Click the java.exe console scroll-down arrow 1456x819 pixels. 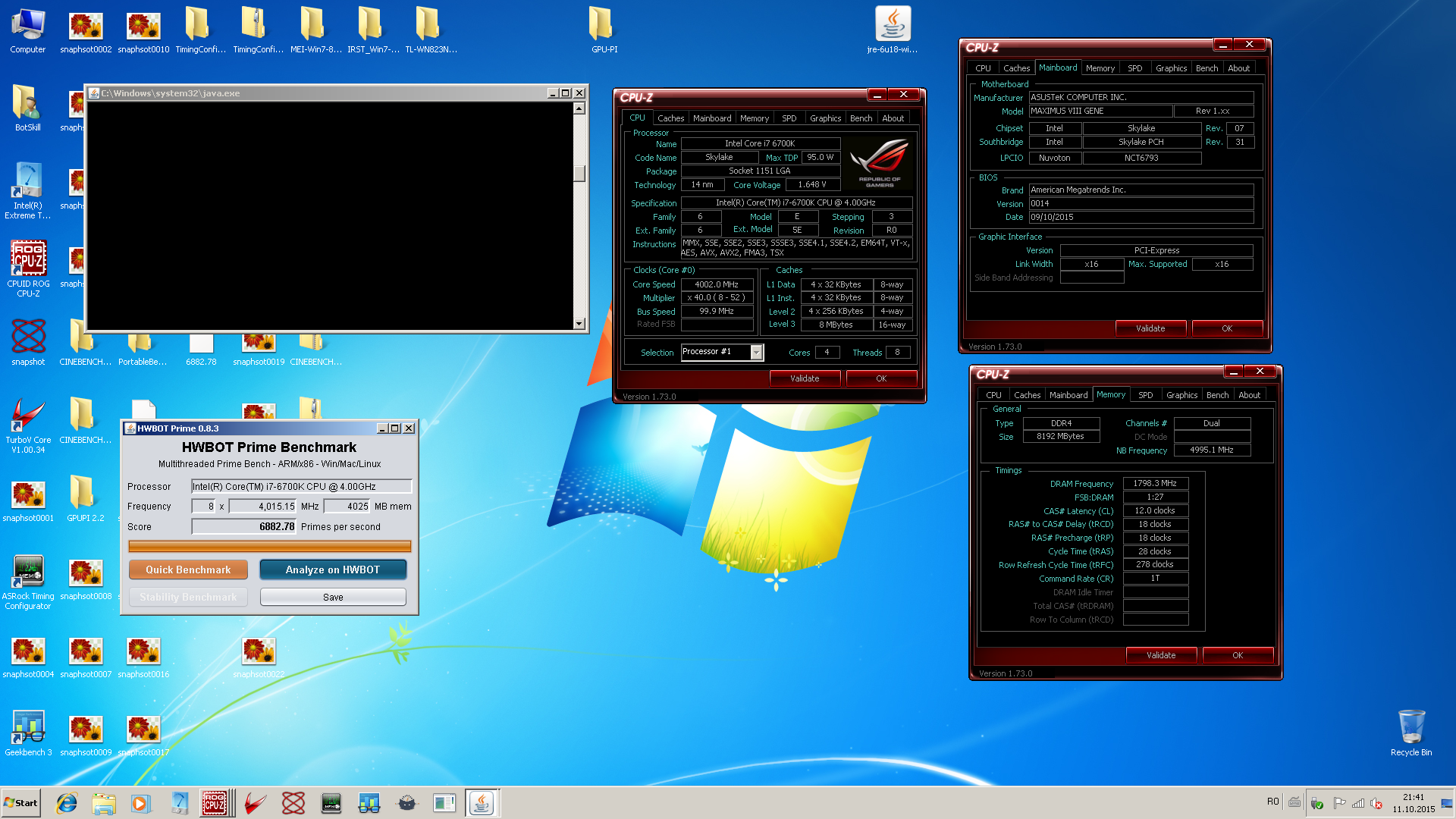pos(579,324)
